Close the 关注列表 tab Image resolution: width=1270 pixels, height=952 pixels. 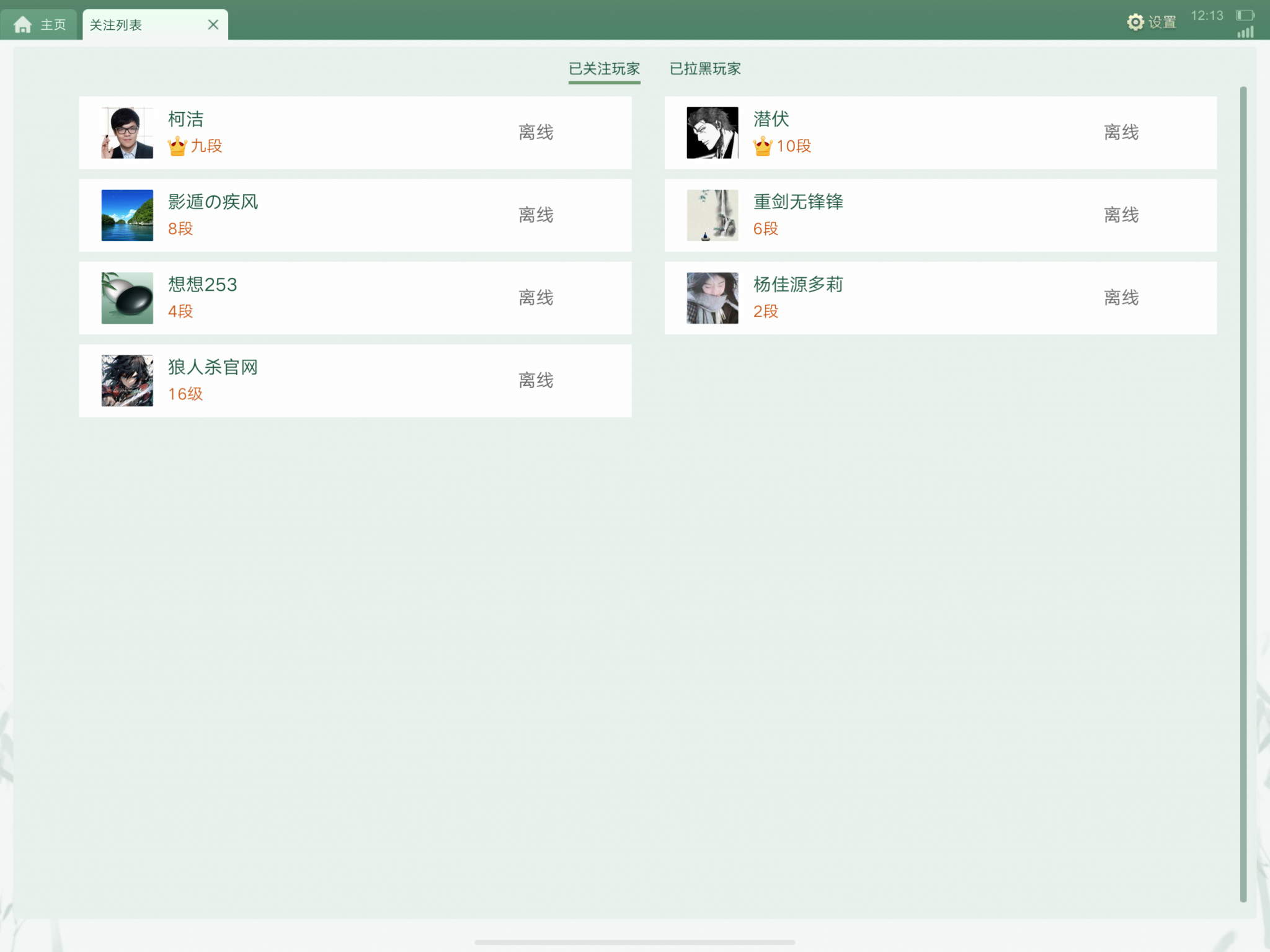click(213, 25)
